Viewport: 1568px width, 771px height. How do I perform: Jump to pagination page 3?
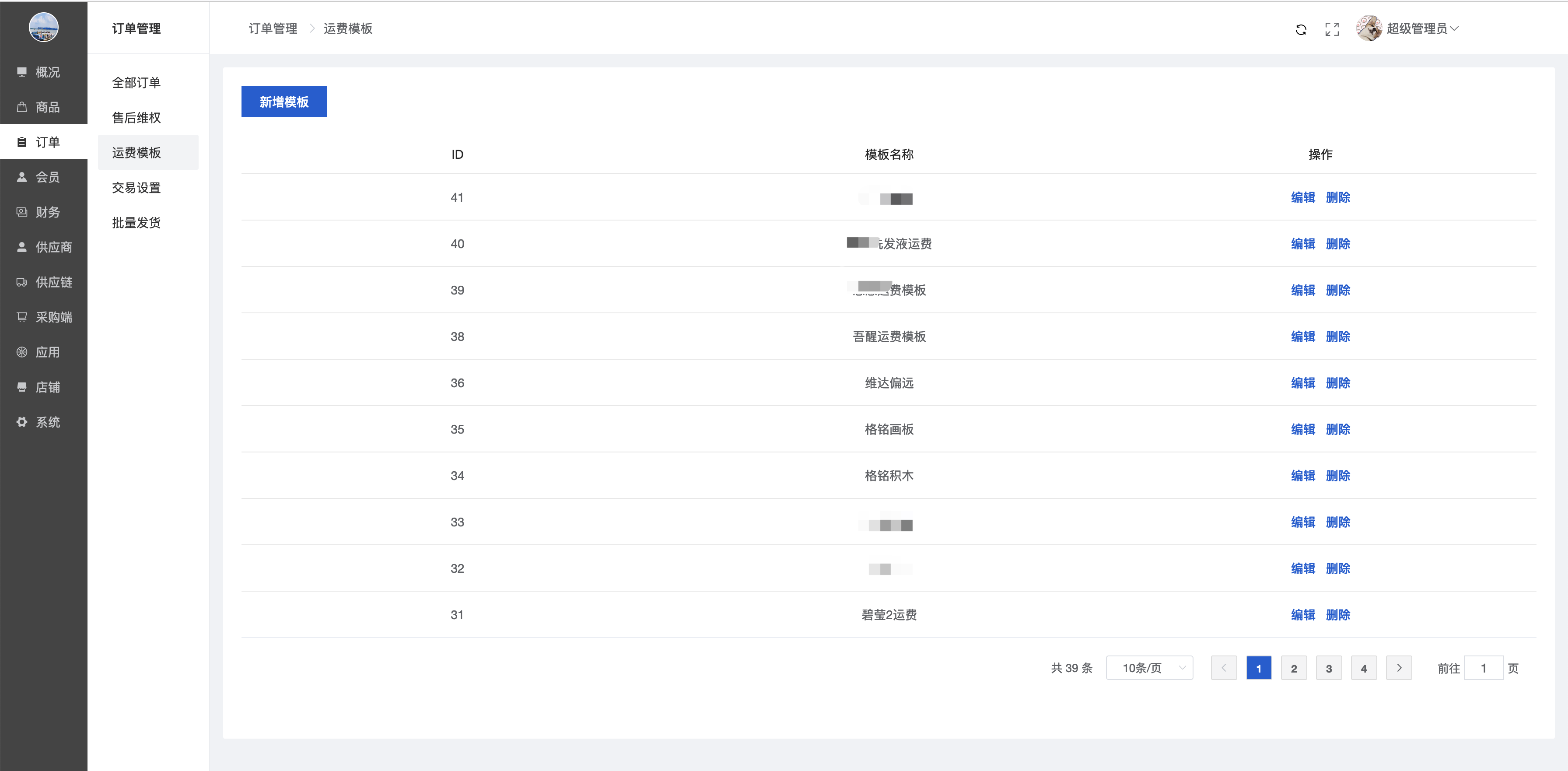(1329, 668)
